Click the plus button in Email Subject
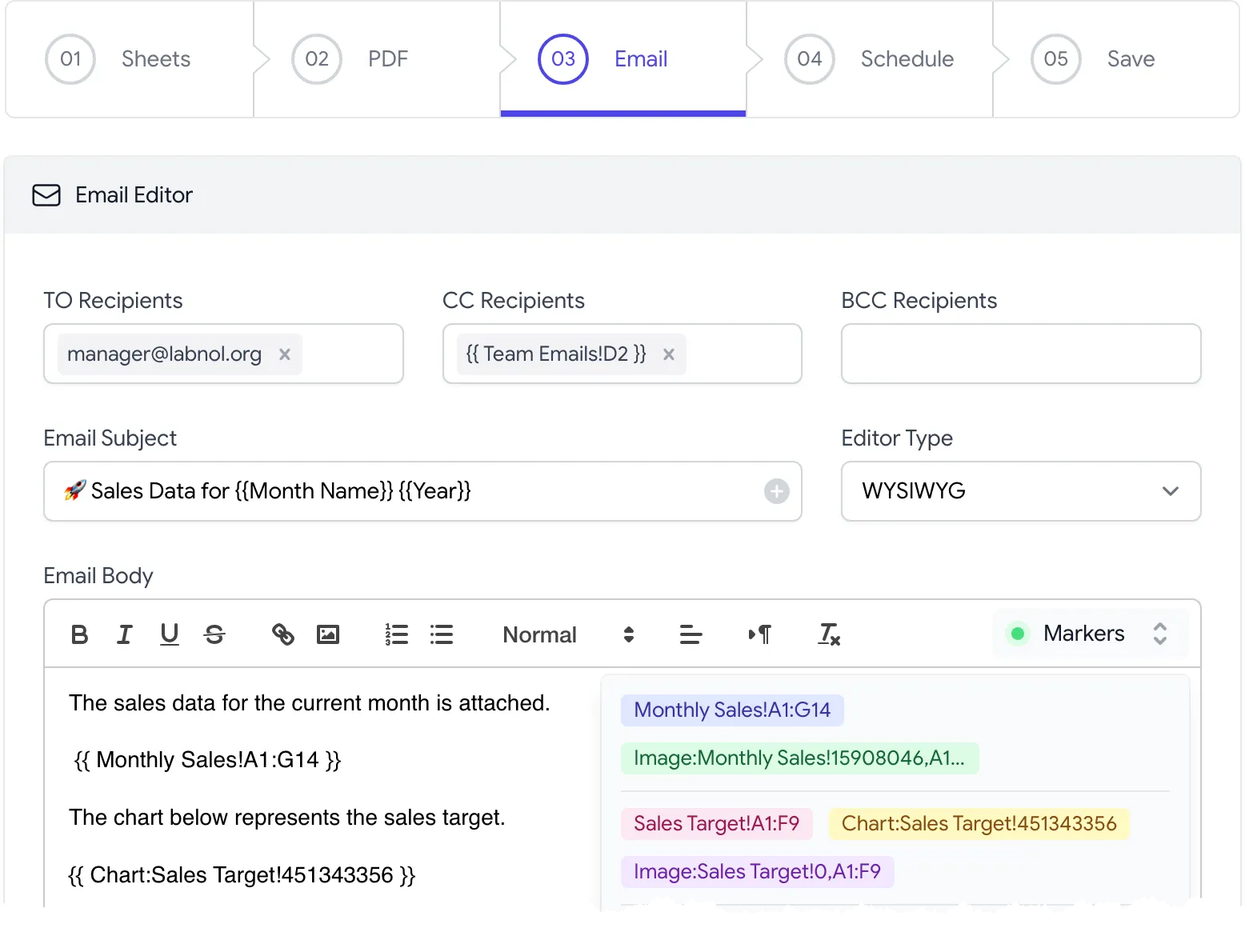Image resolution: width=1245 pixels, height=952 pixels. (776, 491)
